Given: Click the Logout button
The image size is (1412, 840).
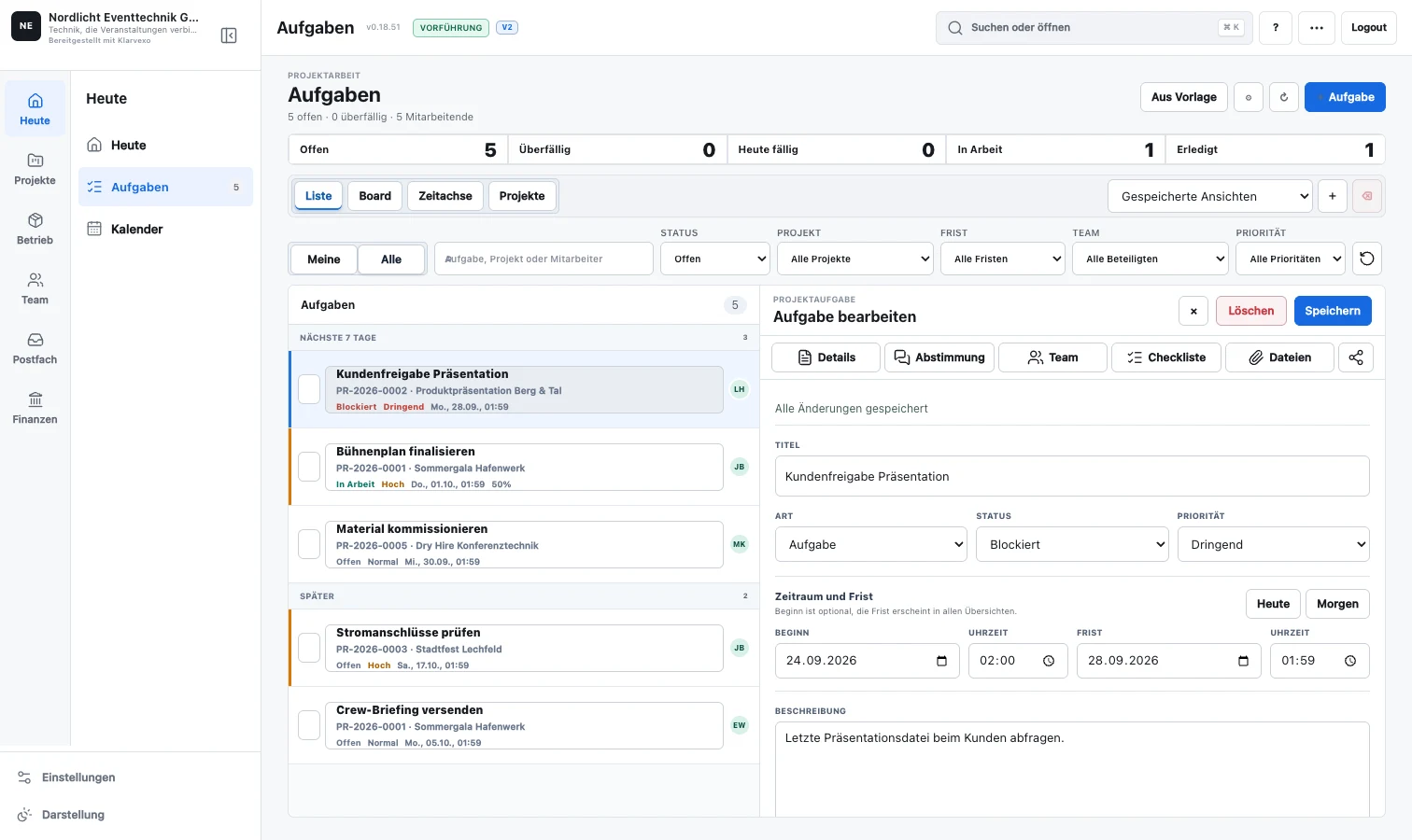Looking at the screenshot, I should (x=1369, y=28).
